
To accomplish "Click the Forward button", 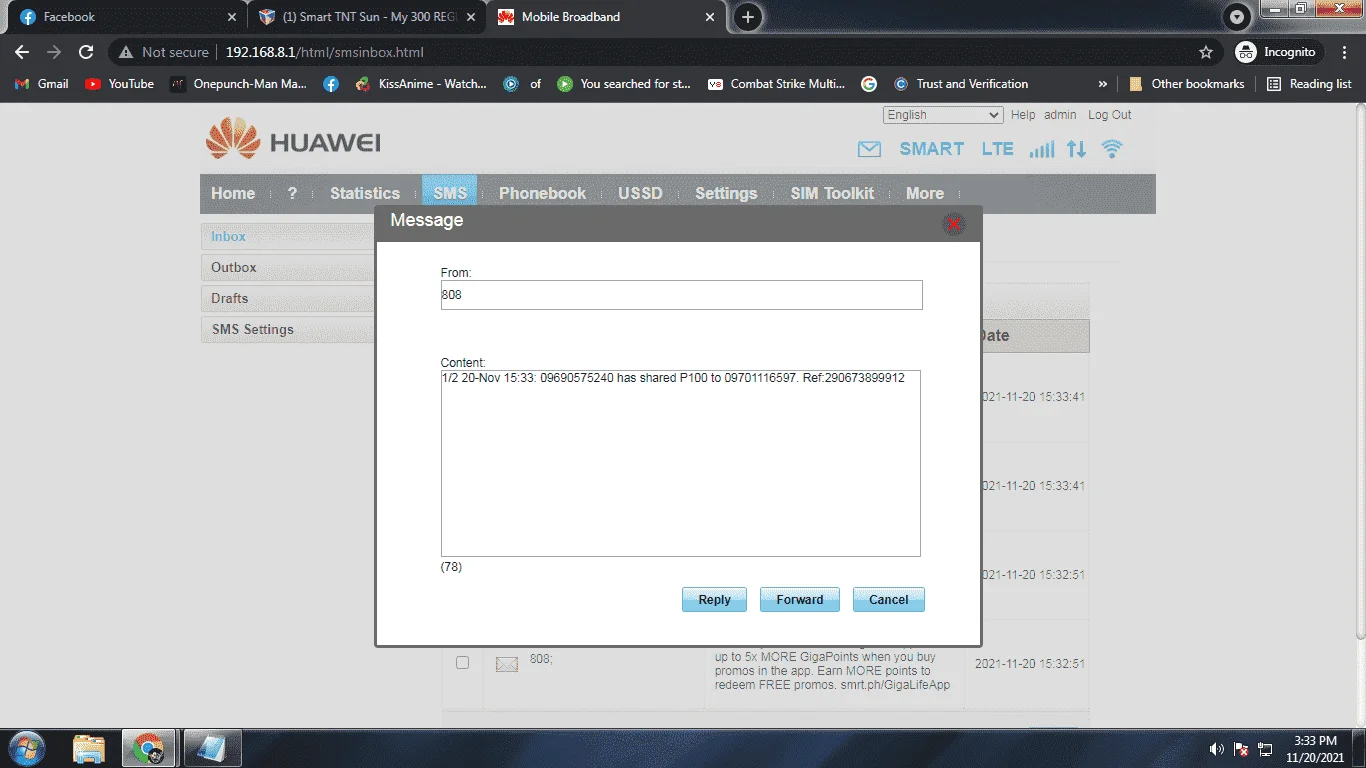I will click(800, 599).
